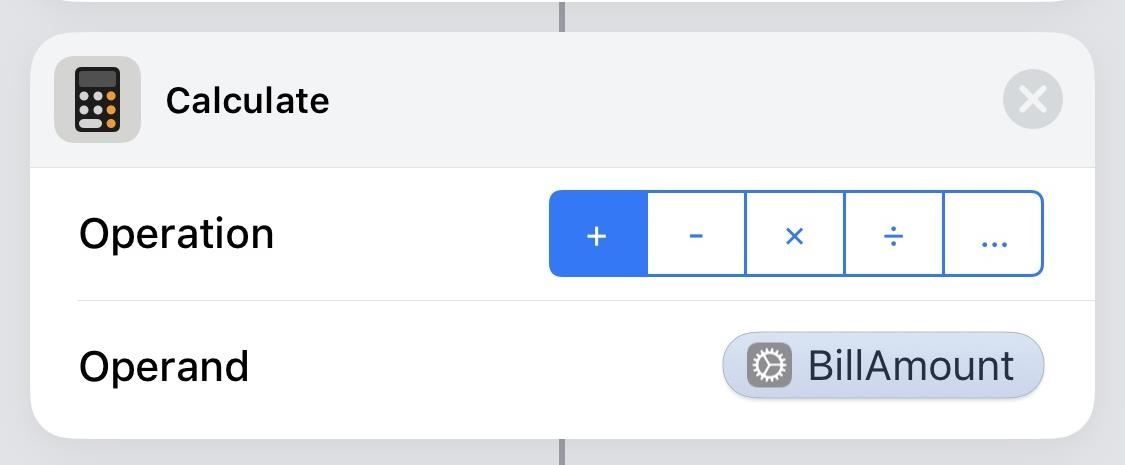Open more operations via the ellipsis segment
Screen dimensions: 1125x465
click(993, 234)
